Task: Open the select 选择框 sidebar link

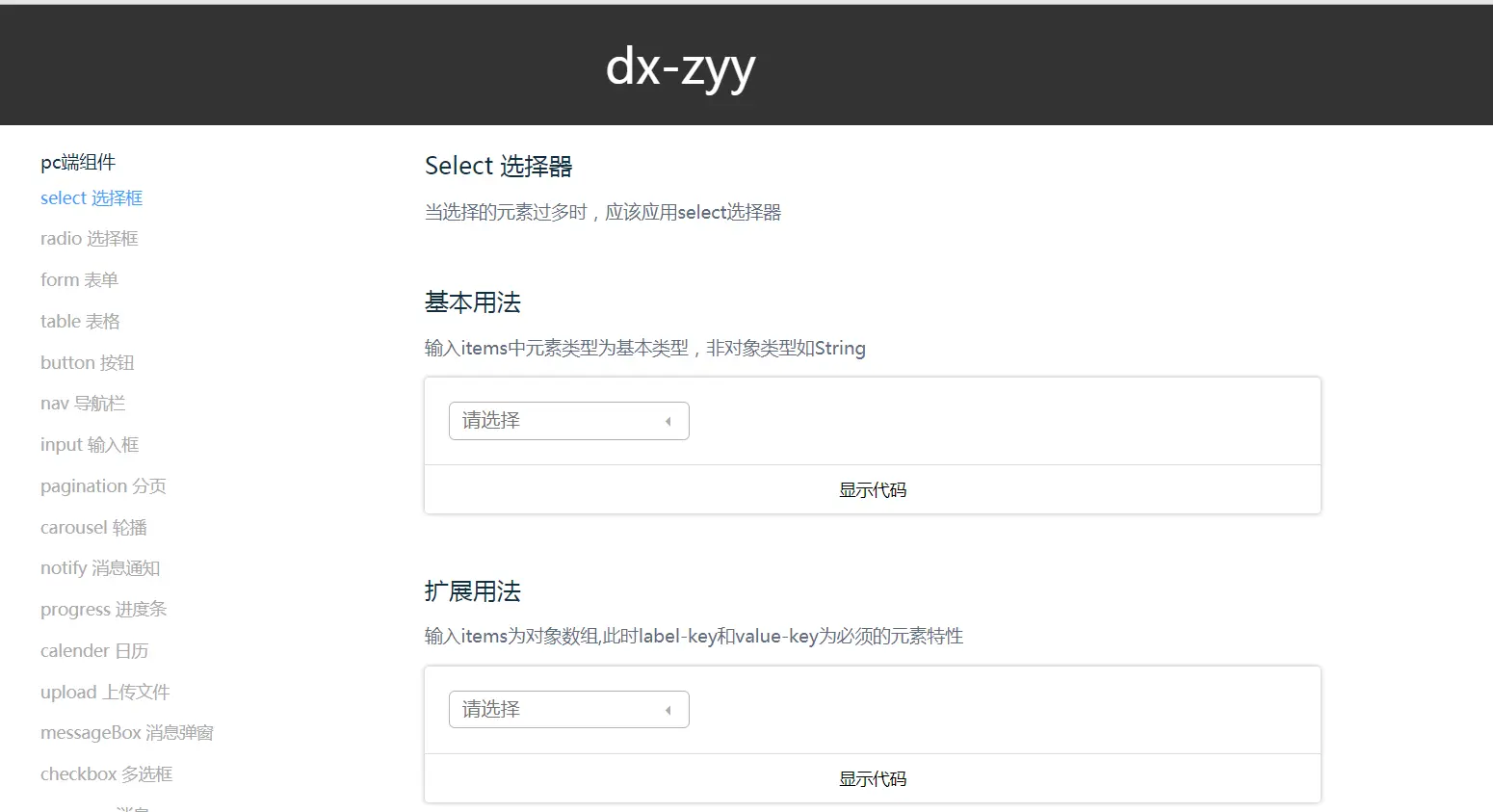Action: coord(92,197)
